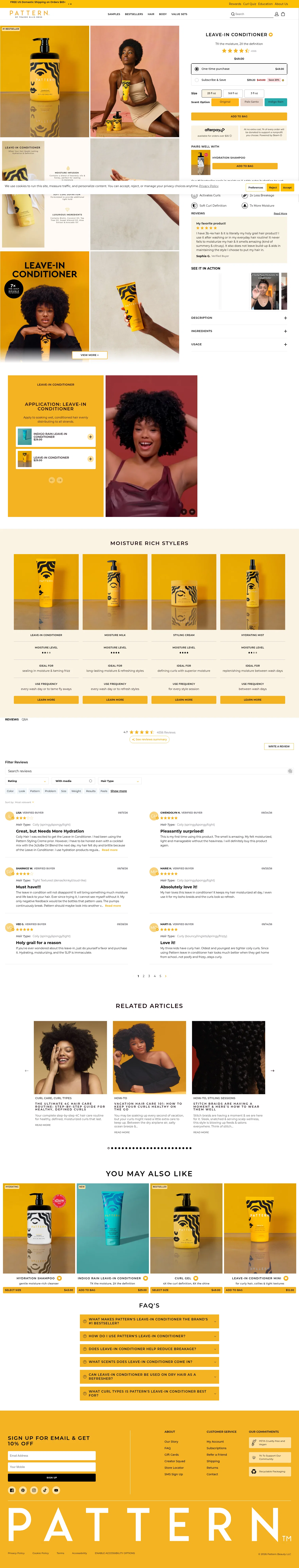Click the review search magnifier icon
This screenshot has width=299, height=1568.
point(290,771)
